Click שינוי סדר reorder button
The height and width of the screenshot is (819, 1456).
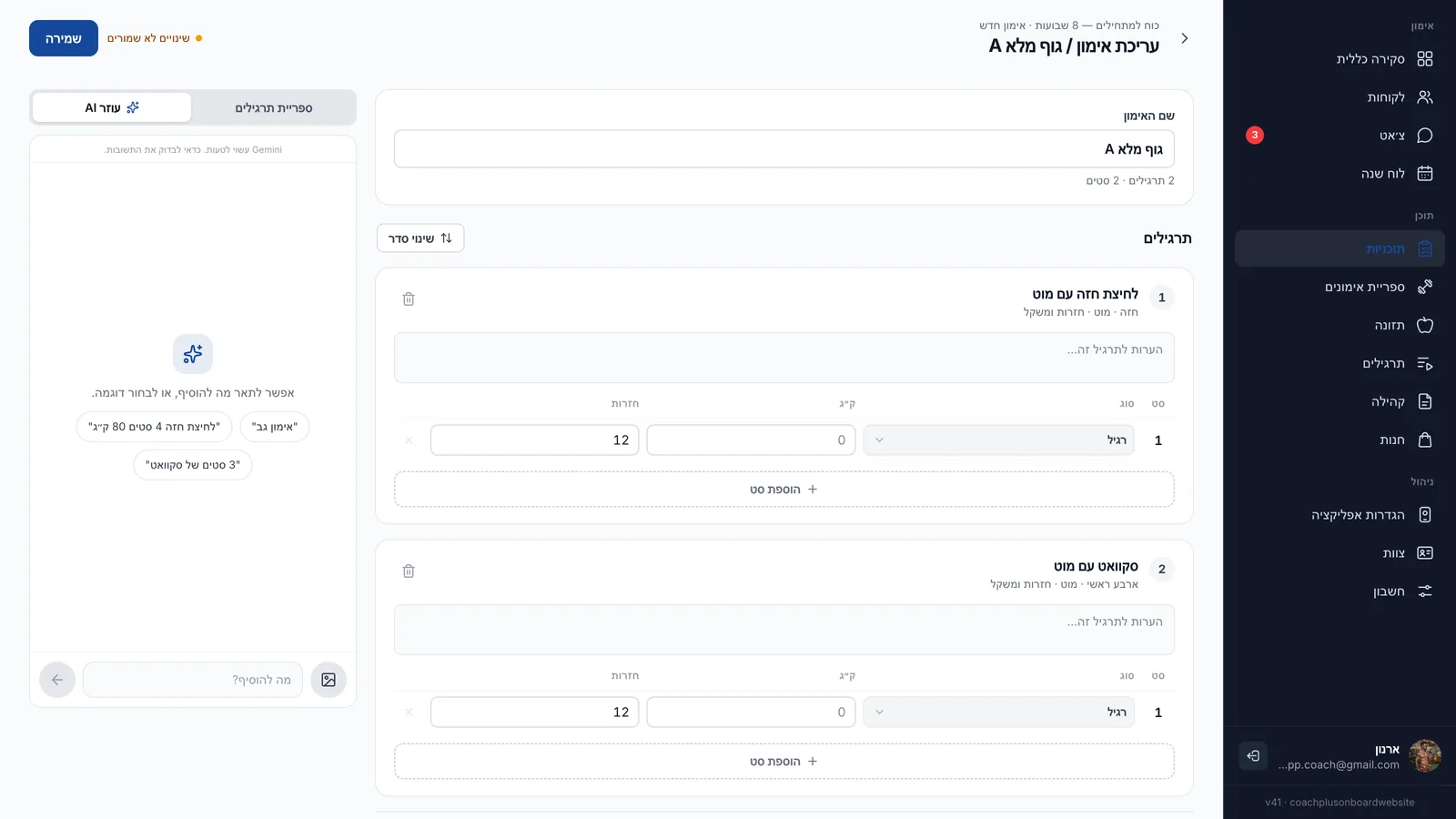pyautogui.click(x=420, y=238)
